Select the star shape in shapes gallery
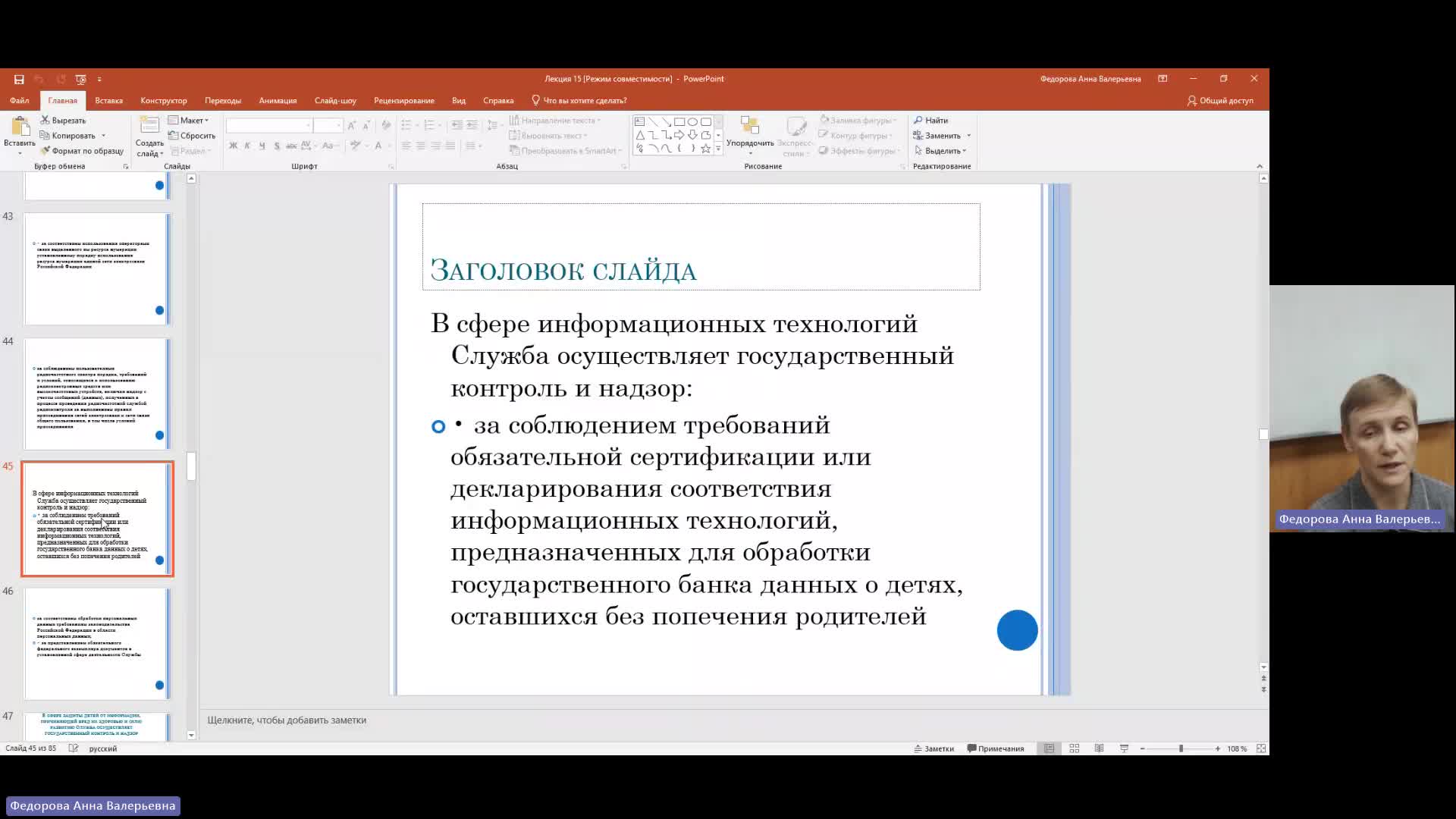This screenshot has height=819, width=1456. pyautogui.click(x=706, y=149)
